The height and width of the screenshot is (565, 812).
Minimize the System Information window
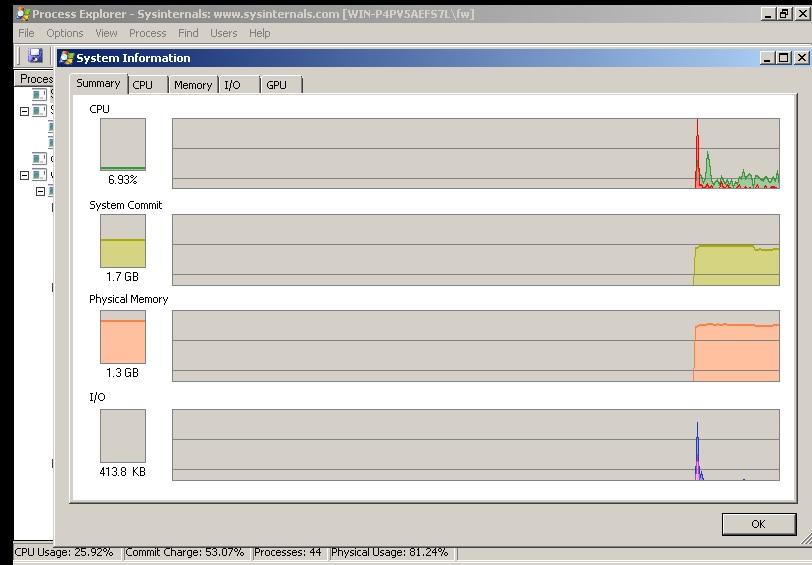[x=768, y=58]
